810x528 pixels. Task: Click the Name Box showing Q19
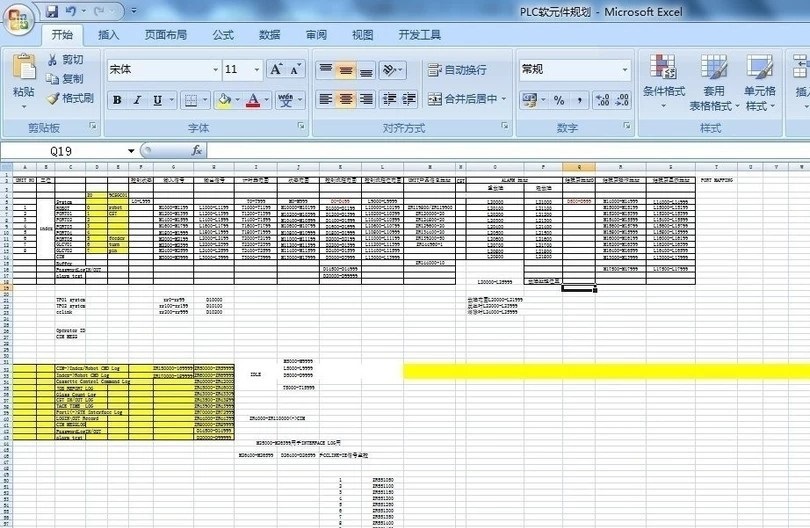click(62, 151)
